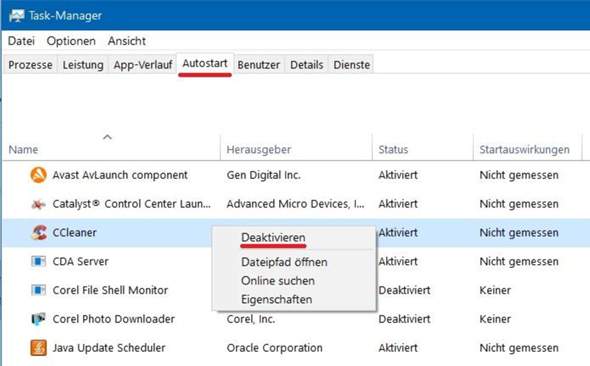Click publisher Gen Digital Inc.
The height and width of the screenshot is (366, 590).
coord(263,175)
